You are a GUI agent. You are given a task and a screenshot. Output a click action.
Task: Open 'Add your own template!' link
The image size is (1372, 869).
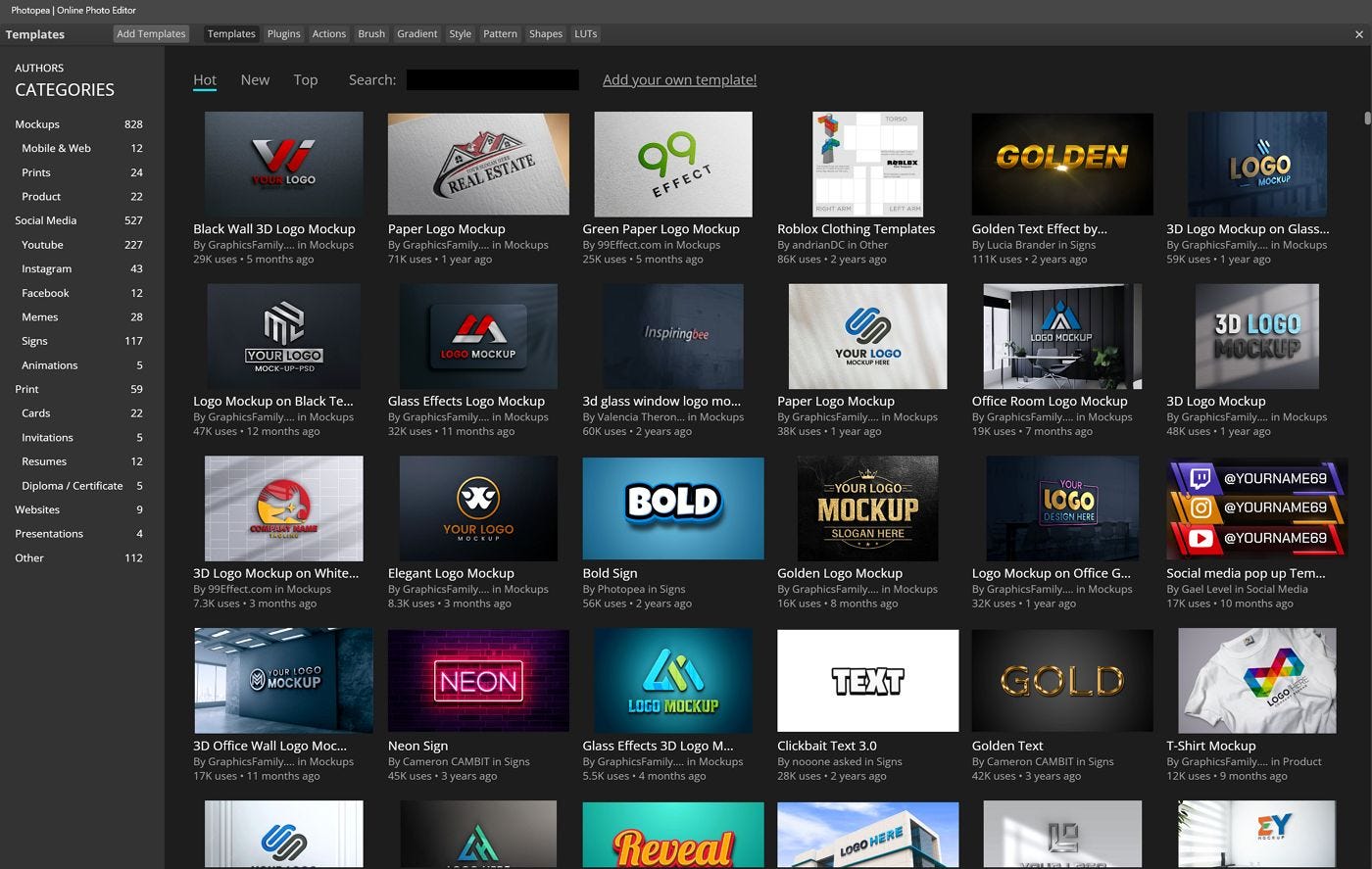tap(679, 80)
